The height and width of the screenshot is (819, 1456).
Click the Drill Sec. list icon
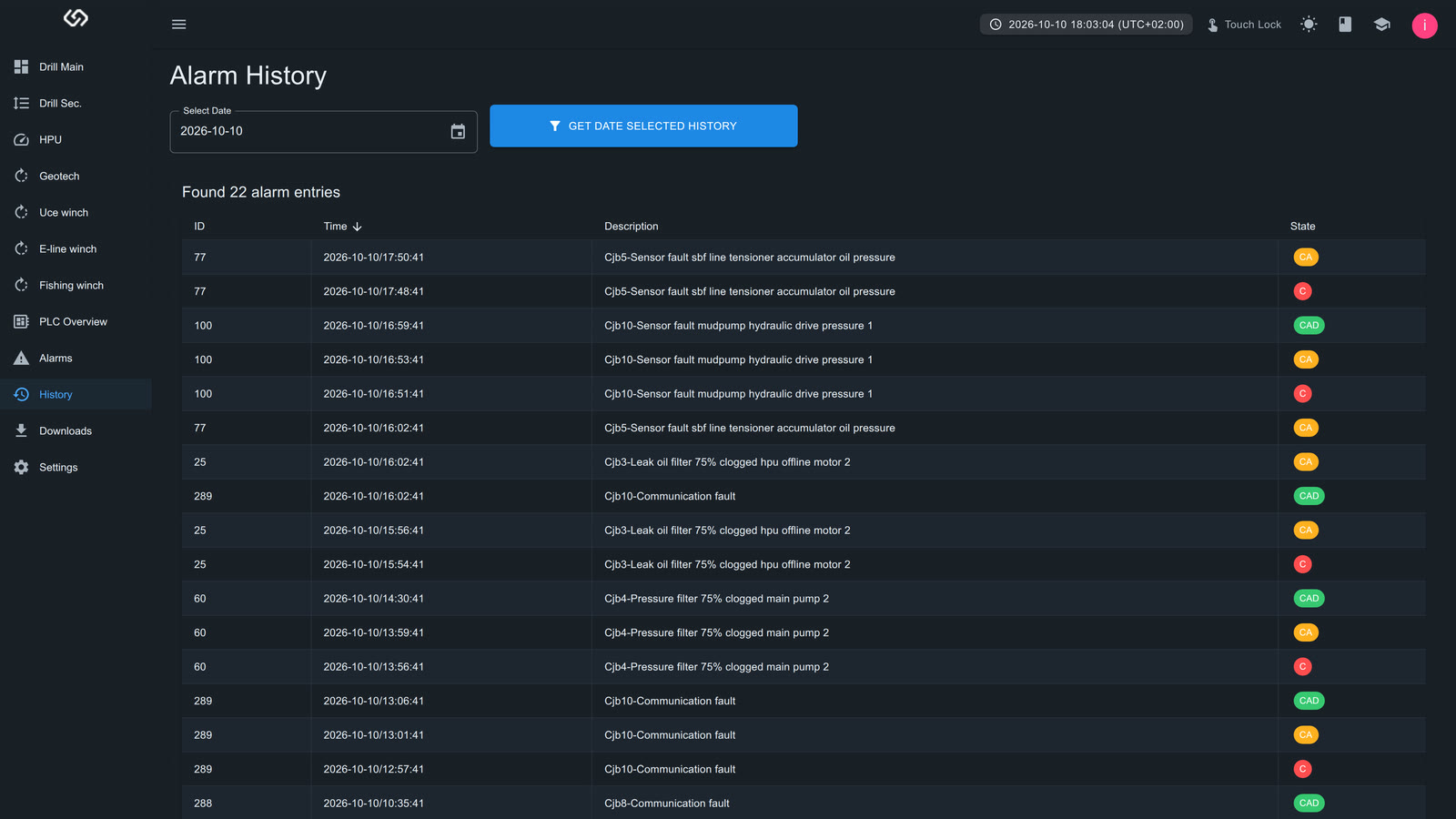pos(21,103)
